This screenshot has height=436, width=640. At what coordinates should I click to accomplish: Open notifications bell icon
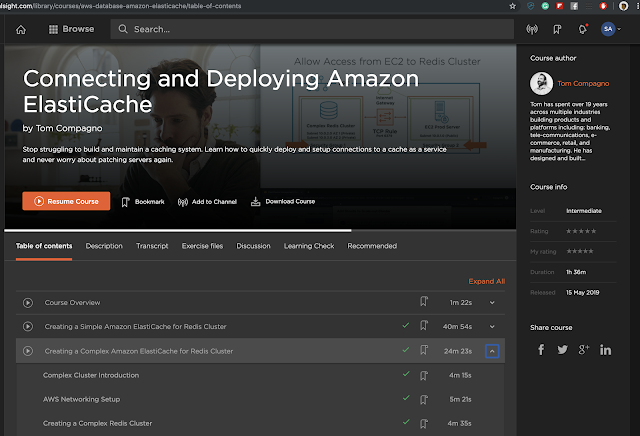[x=582, y=29]
